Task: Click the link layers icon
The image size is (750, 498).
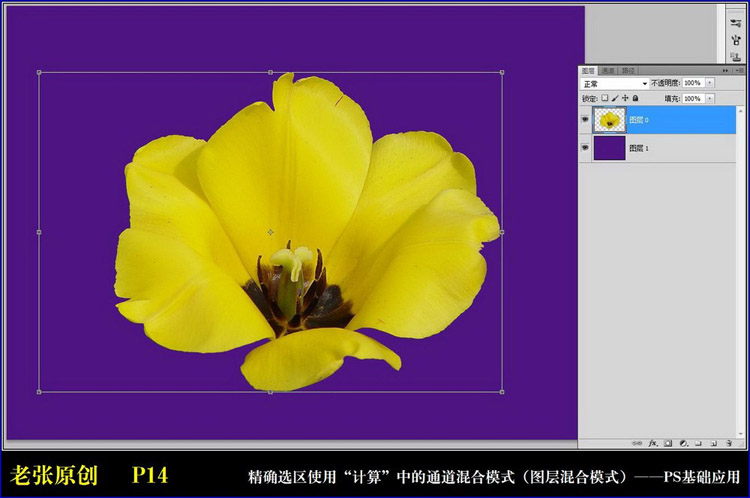Action: click(x=638, y=442)
